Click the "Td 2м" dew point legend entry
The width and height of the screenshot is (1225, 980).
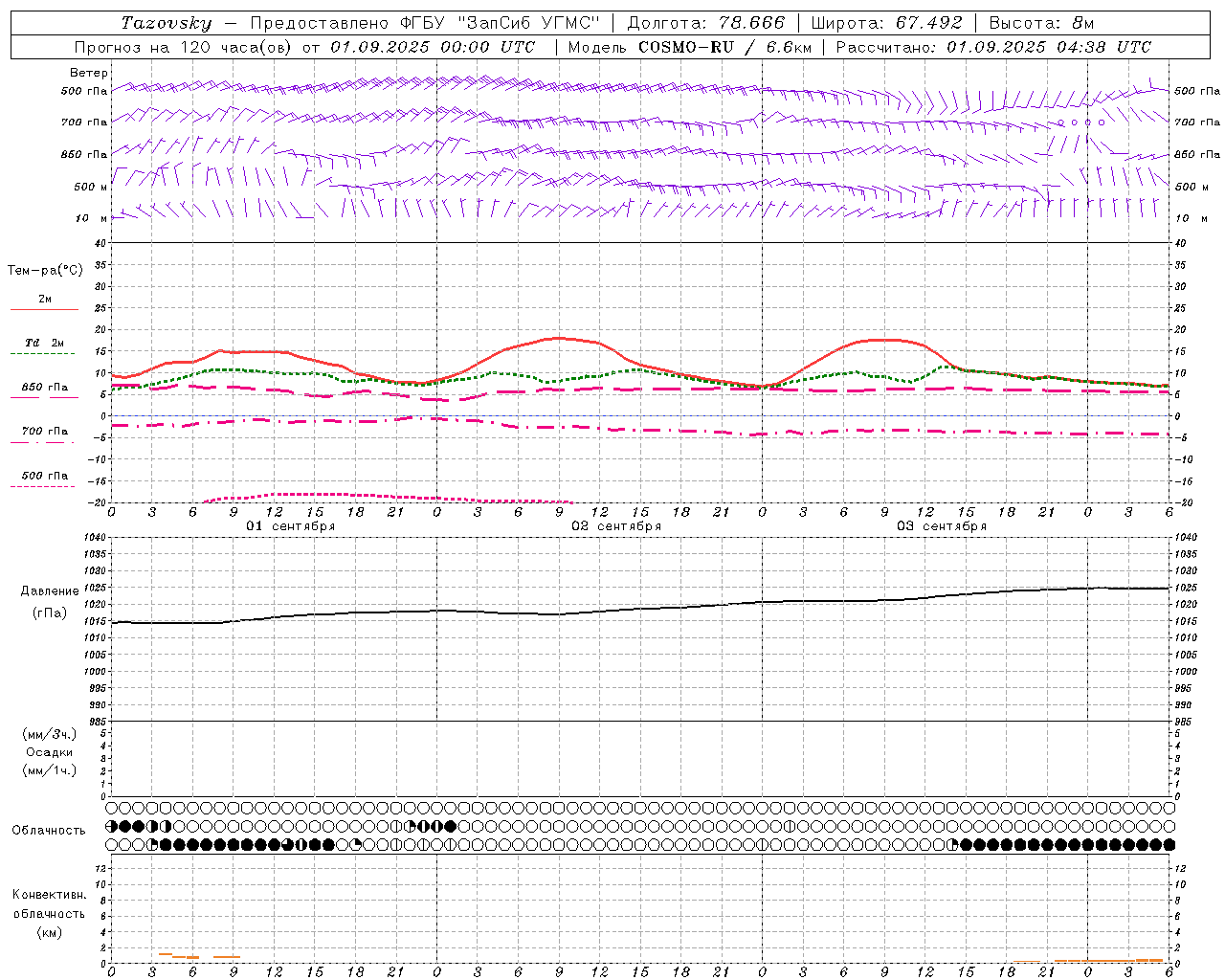(x=45, y=343)
